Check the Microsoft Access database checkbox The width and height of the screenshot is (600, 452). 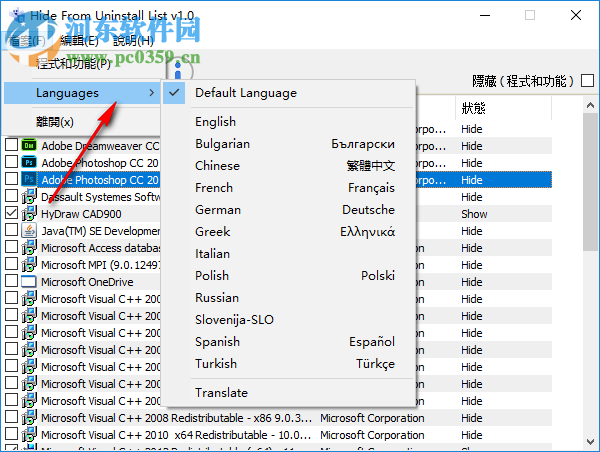[11, 247]
